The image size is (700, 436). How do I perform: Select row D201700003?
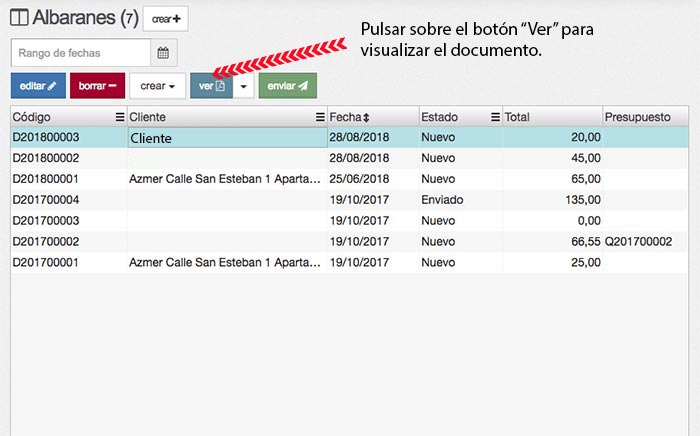349,220
